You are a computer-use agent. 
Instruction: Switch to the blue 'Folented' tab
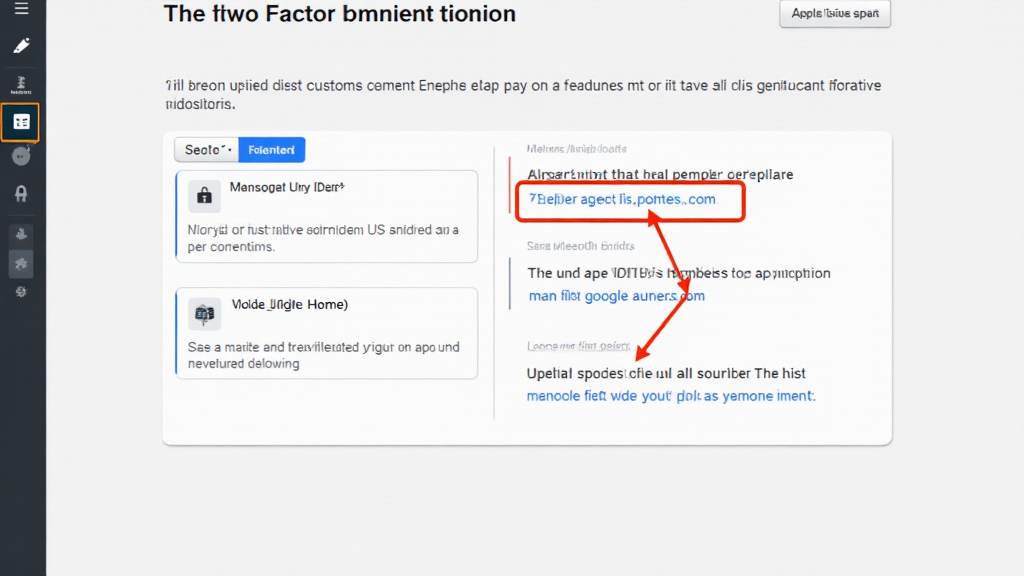pyautogui.click(x=272, y=150)
